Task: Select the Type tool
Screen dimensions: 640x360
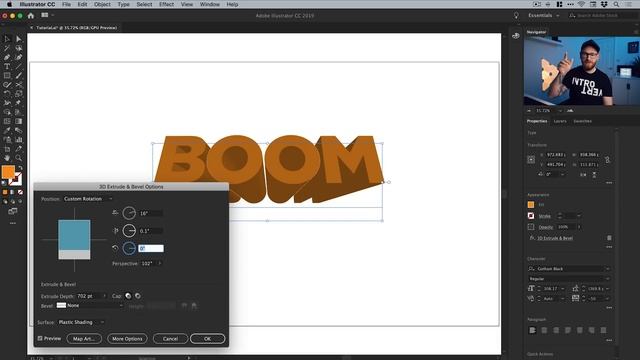Action: click(7, 67)
